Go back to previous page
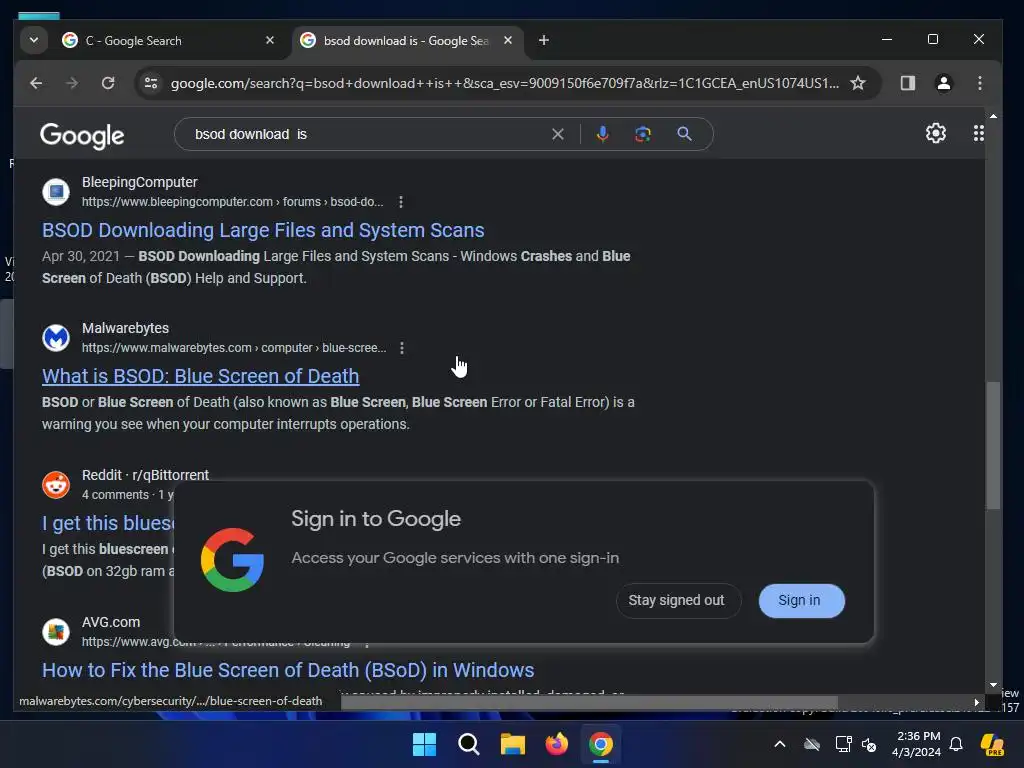This screenshot has width=1024, height=768. (x=37, y=83)
